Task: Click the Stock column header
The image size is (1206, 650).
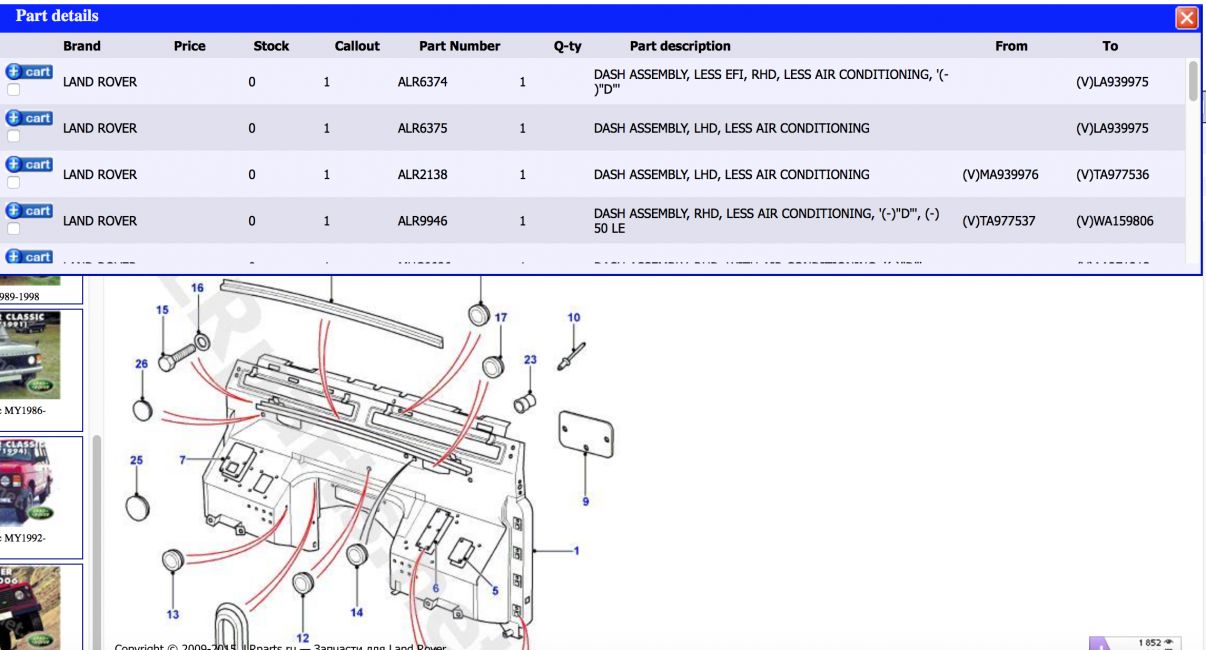Action: coord(271,46)
